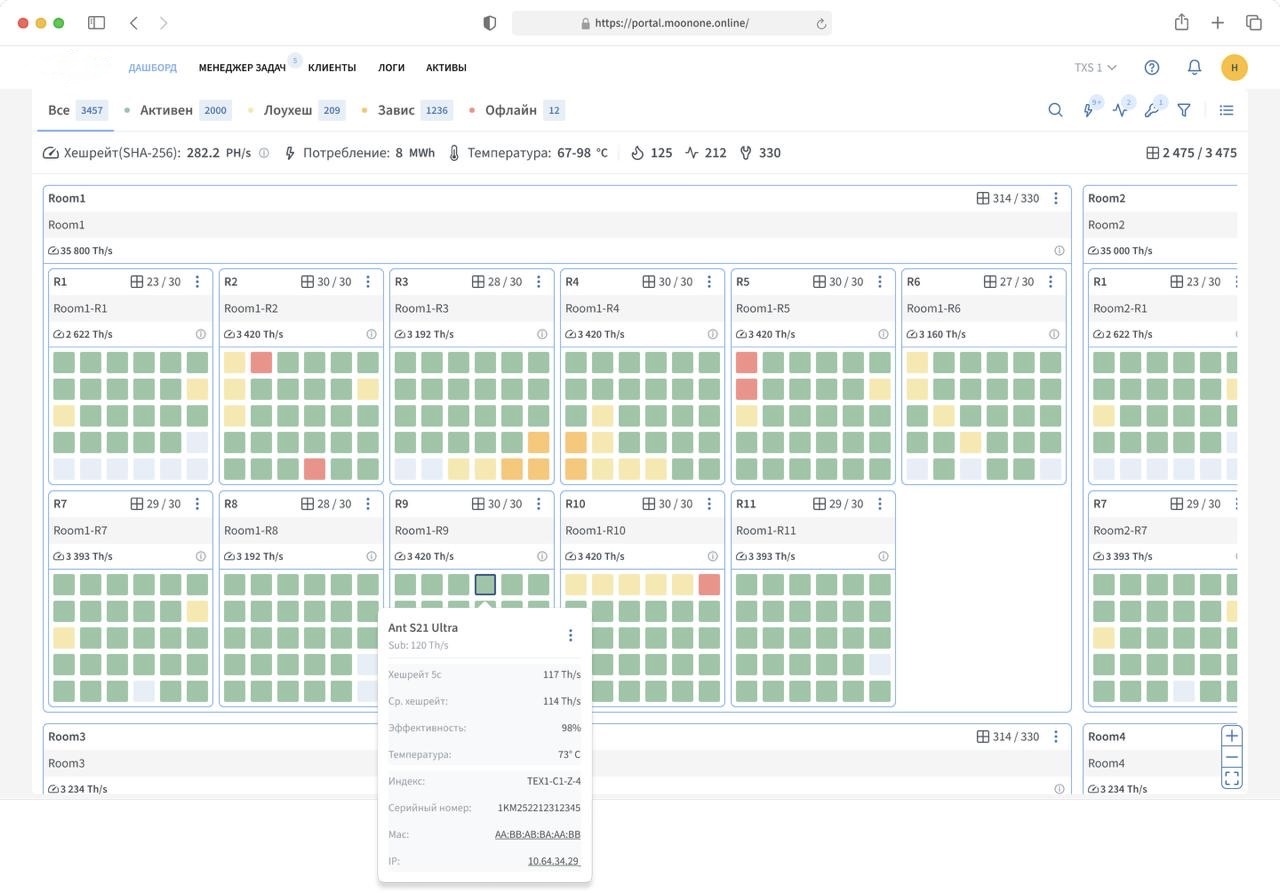The image size is (1280, 893).
Task: Open the lightning bolt alerts icon with 9+ badge
Action: click(x=1089, y=110)
